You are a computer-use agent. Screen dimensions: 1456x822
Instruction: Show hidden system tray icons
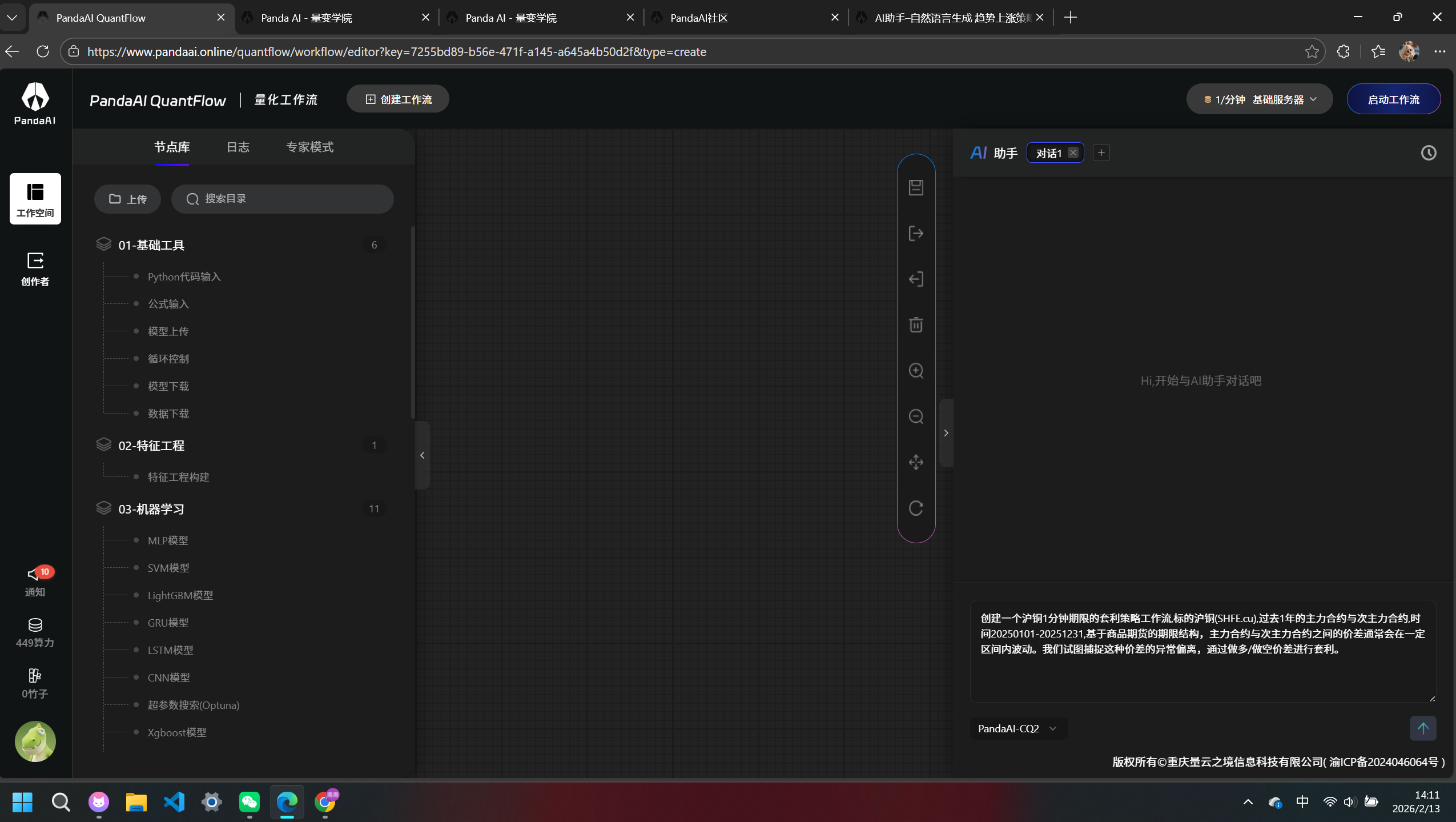pos(1248,802)
